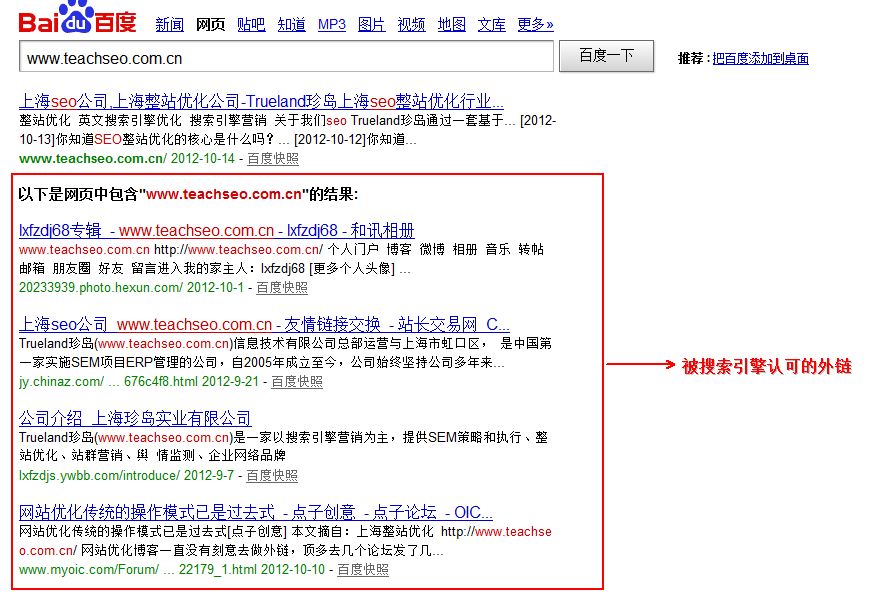Click 把百度添加到桌面 link

tap(760, 59)
